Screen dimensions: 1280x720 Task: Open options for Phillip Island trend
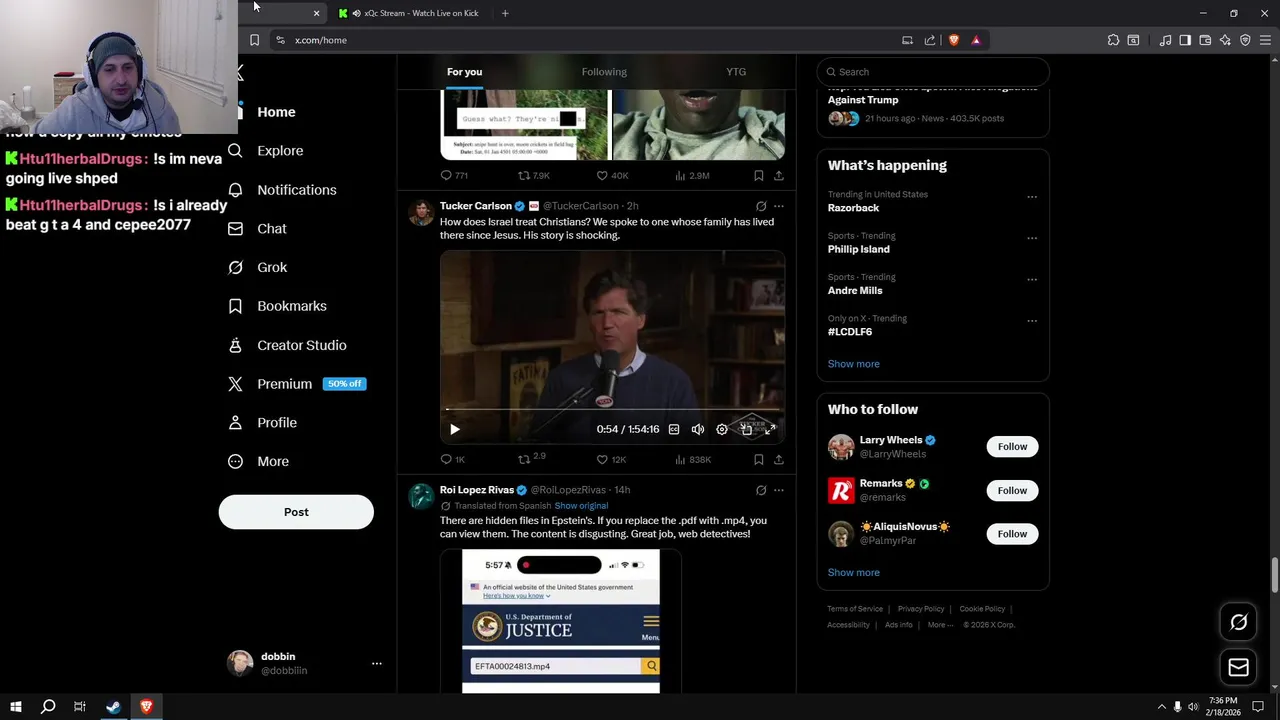[1032, 238]
